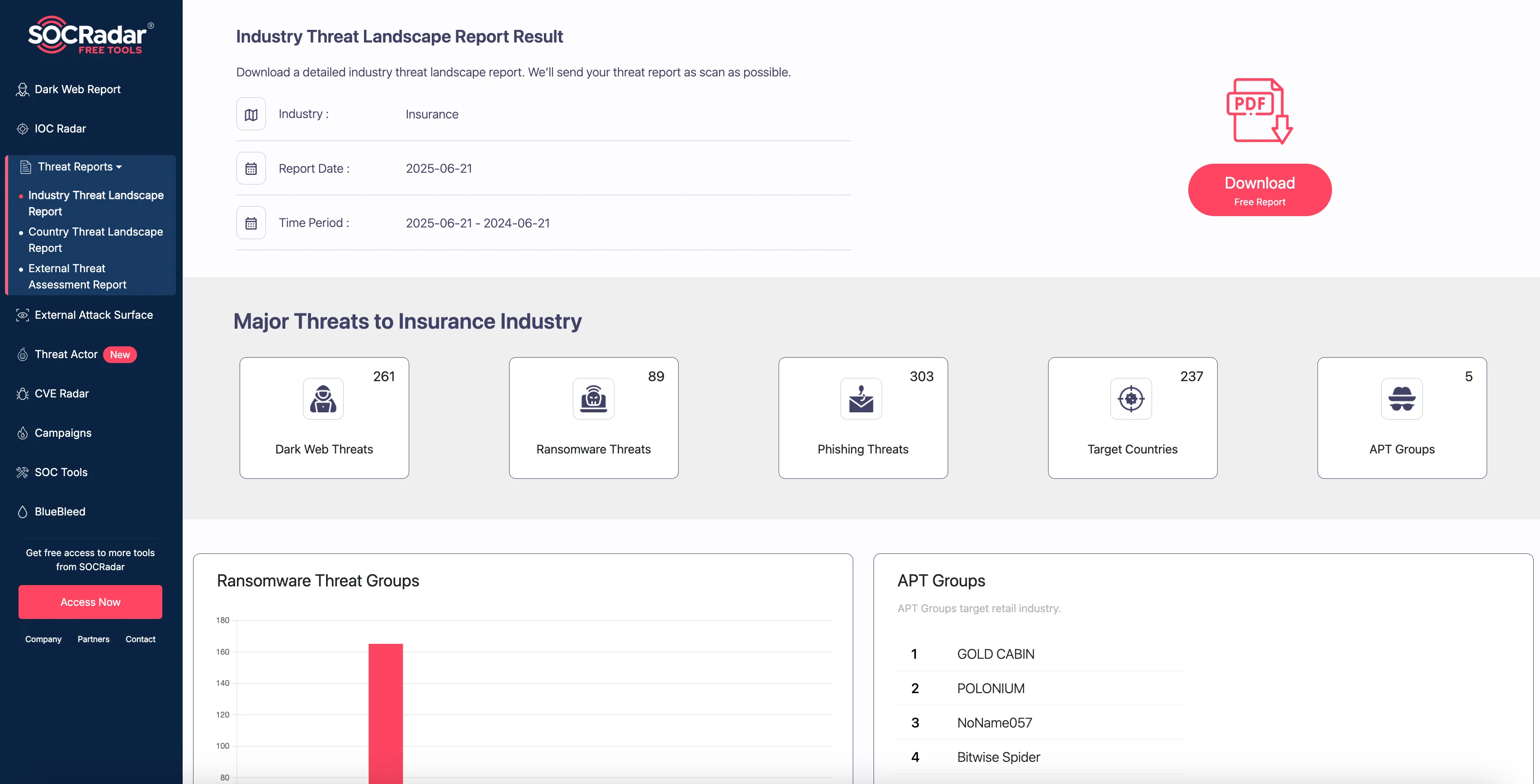Screen dimensions: 1540x784
Task: Click the time period date range value
Action: (477, 223)
